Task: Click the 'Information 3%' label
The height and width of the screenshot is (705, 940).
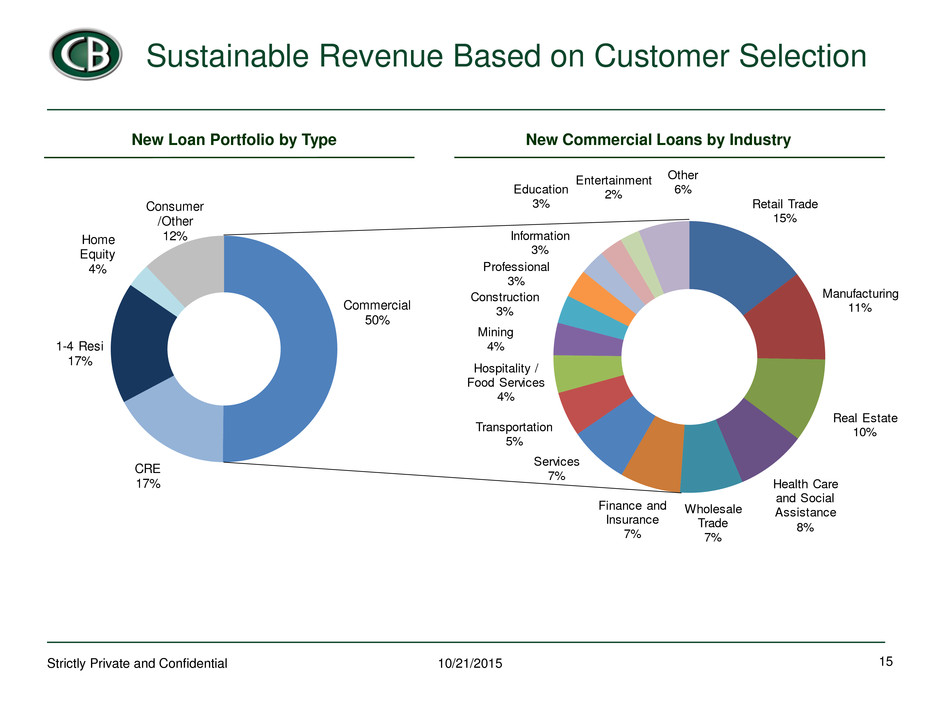Action: click(540, 243)
